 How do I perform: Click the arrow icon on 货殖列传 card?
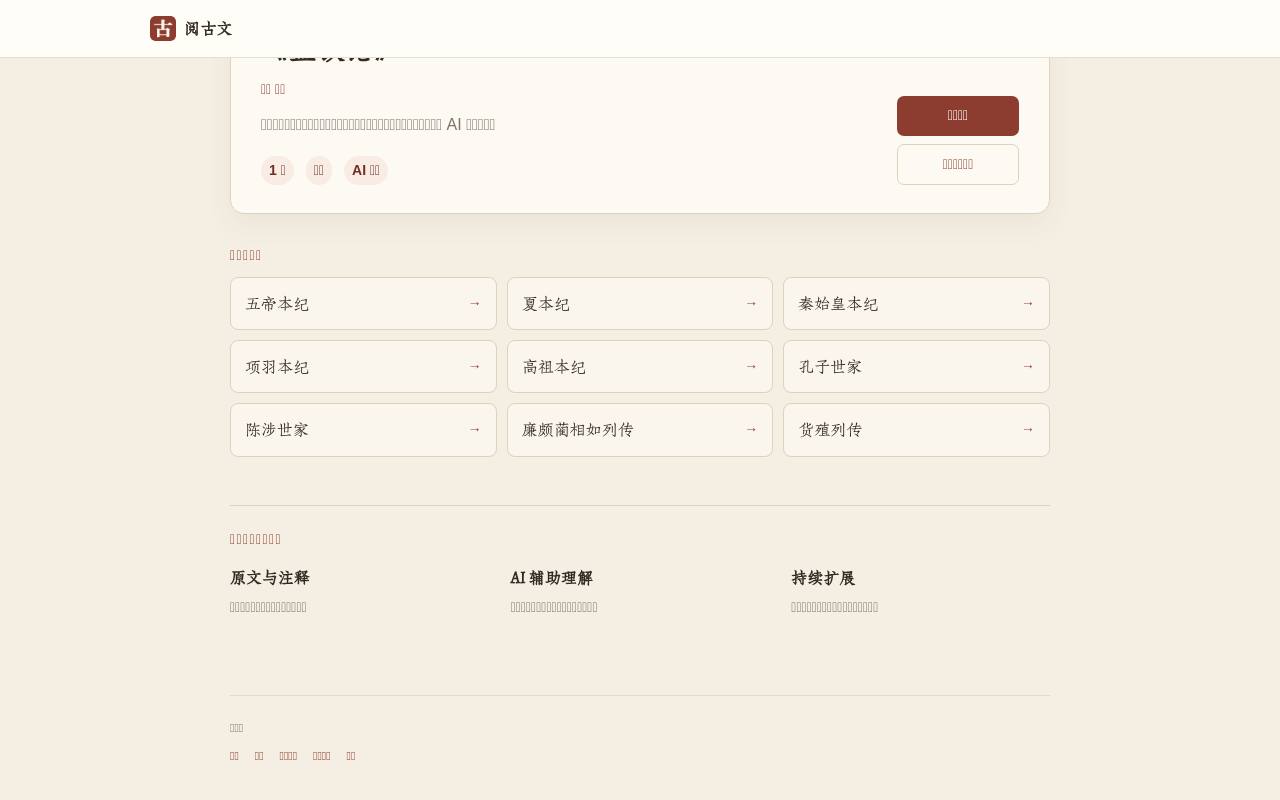pos(1028,429)
